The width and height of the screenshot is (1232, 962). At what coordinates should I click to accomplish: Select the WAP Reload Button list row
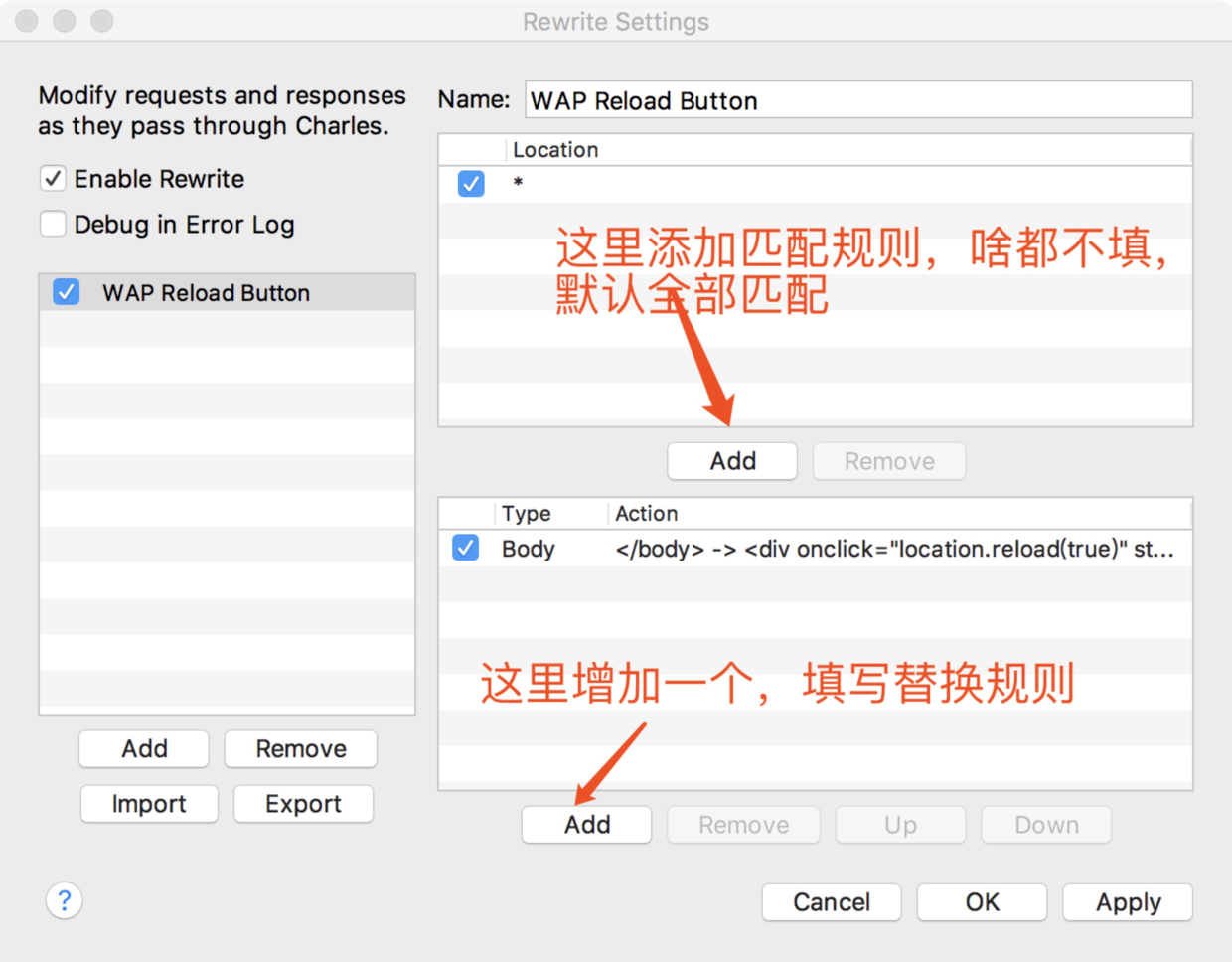[x=227, y=292]
